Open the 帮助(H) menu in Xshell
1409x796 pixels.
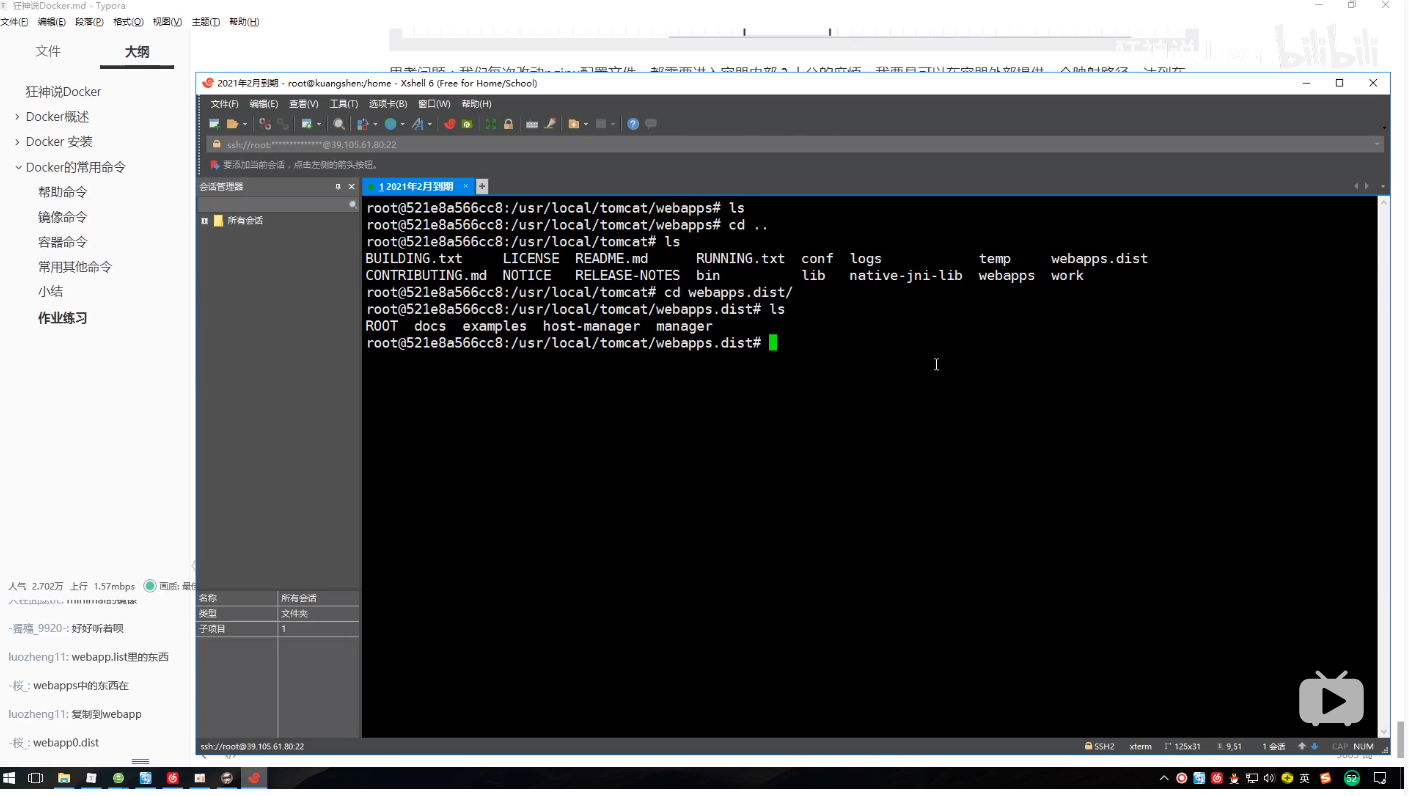pyautogui.click(x=476, y=104)
